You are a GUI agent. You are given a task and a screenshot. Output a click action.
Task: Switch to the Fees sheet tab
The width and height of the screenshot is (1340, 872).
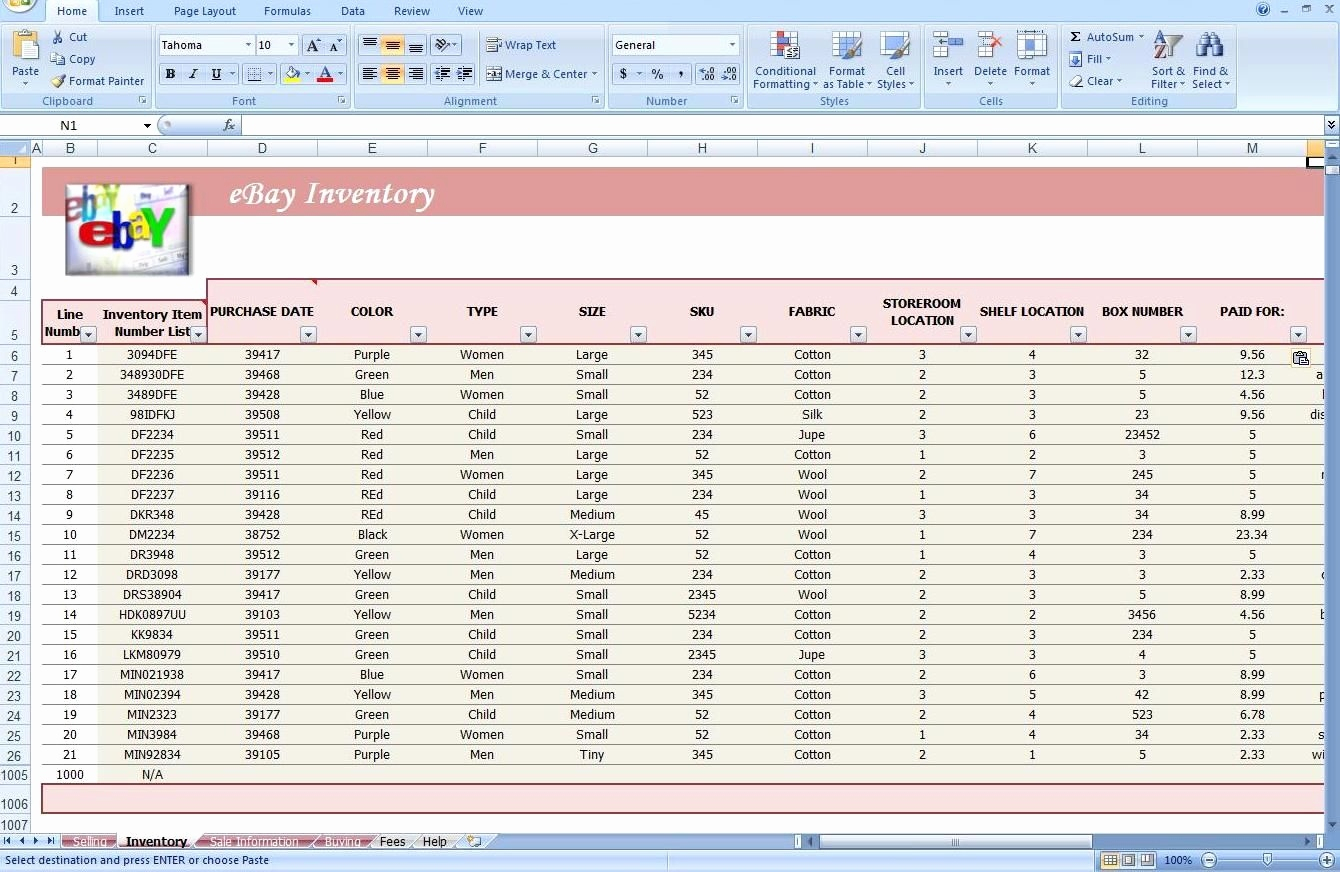[392, 842]
